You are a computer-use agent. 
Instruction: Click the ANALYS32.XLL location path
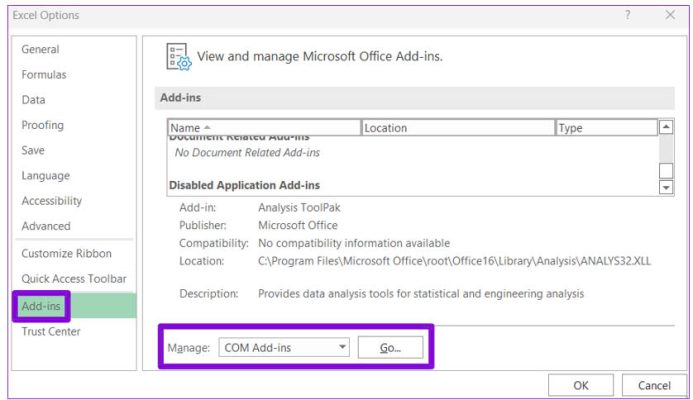454,261
